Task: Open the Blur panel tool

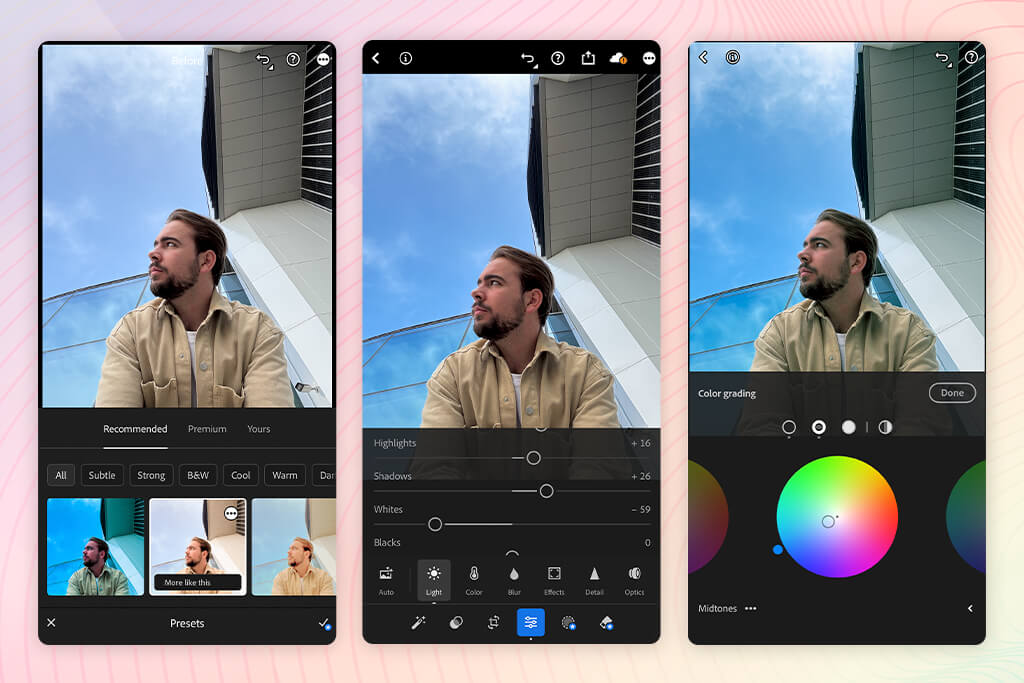Action: pyautogui.click(x=514, y=580)
